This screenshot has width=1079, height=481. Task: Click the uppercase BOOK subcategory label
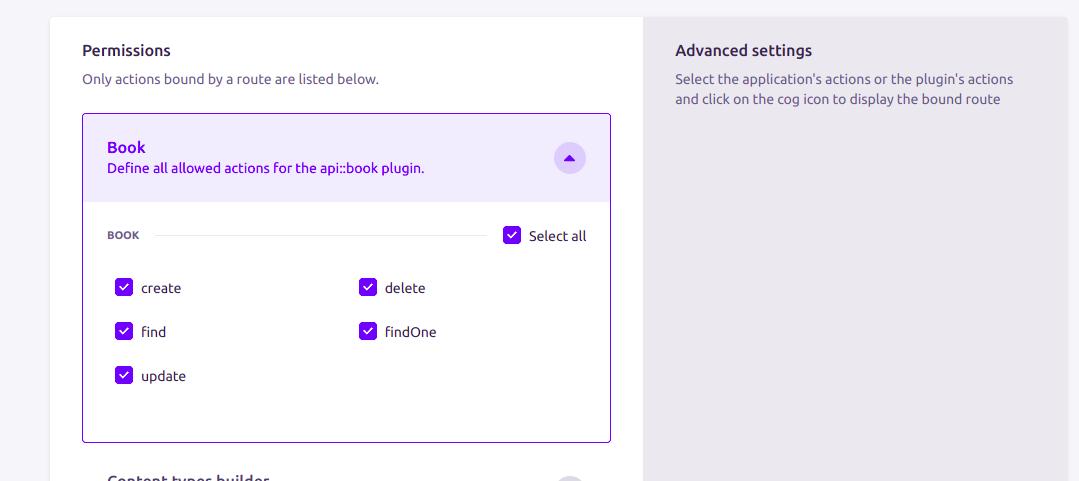[x=123, y=236]
